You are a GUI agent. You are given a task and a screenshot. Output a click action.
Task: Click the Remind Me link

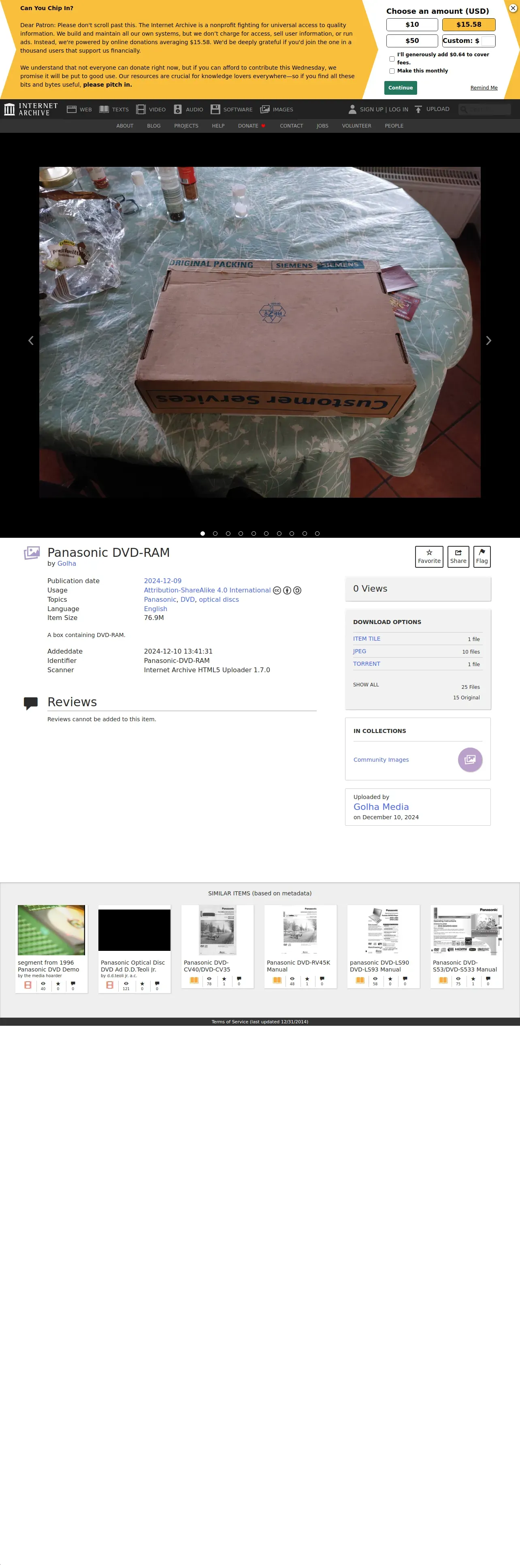pyautogui.click(x=484, y=87)
